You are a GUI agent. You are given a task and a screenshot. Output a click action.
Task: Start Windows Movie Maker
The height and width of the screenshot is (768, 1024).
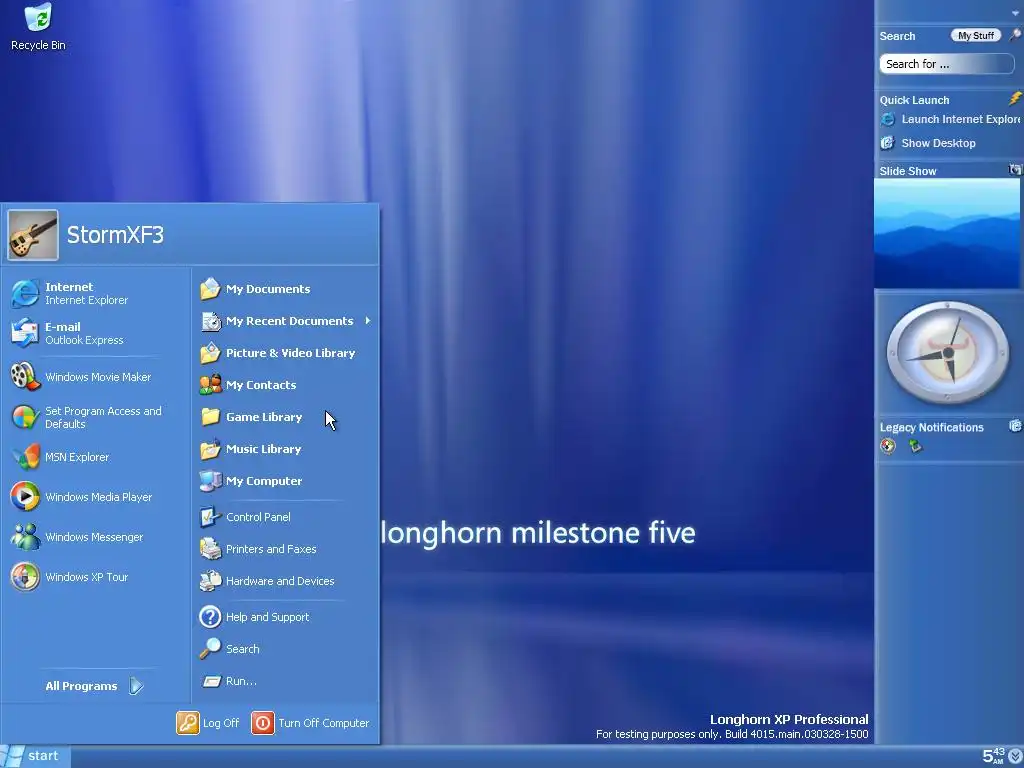tap(81, 377)
